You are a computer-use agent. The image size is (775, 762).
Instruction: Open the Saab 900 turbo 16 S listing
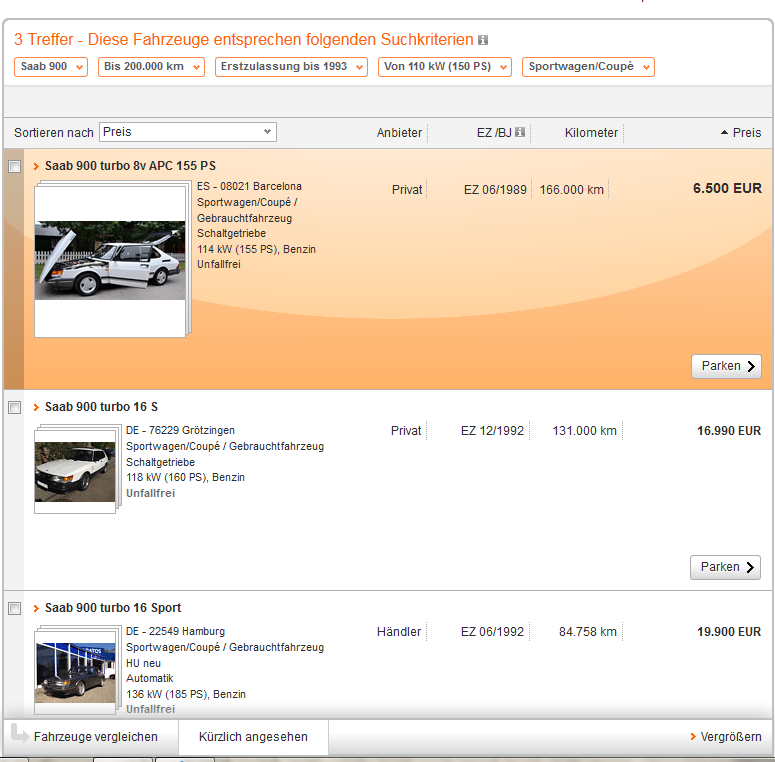coord(101,407)
